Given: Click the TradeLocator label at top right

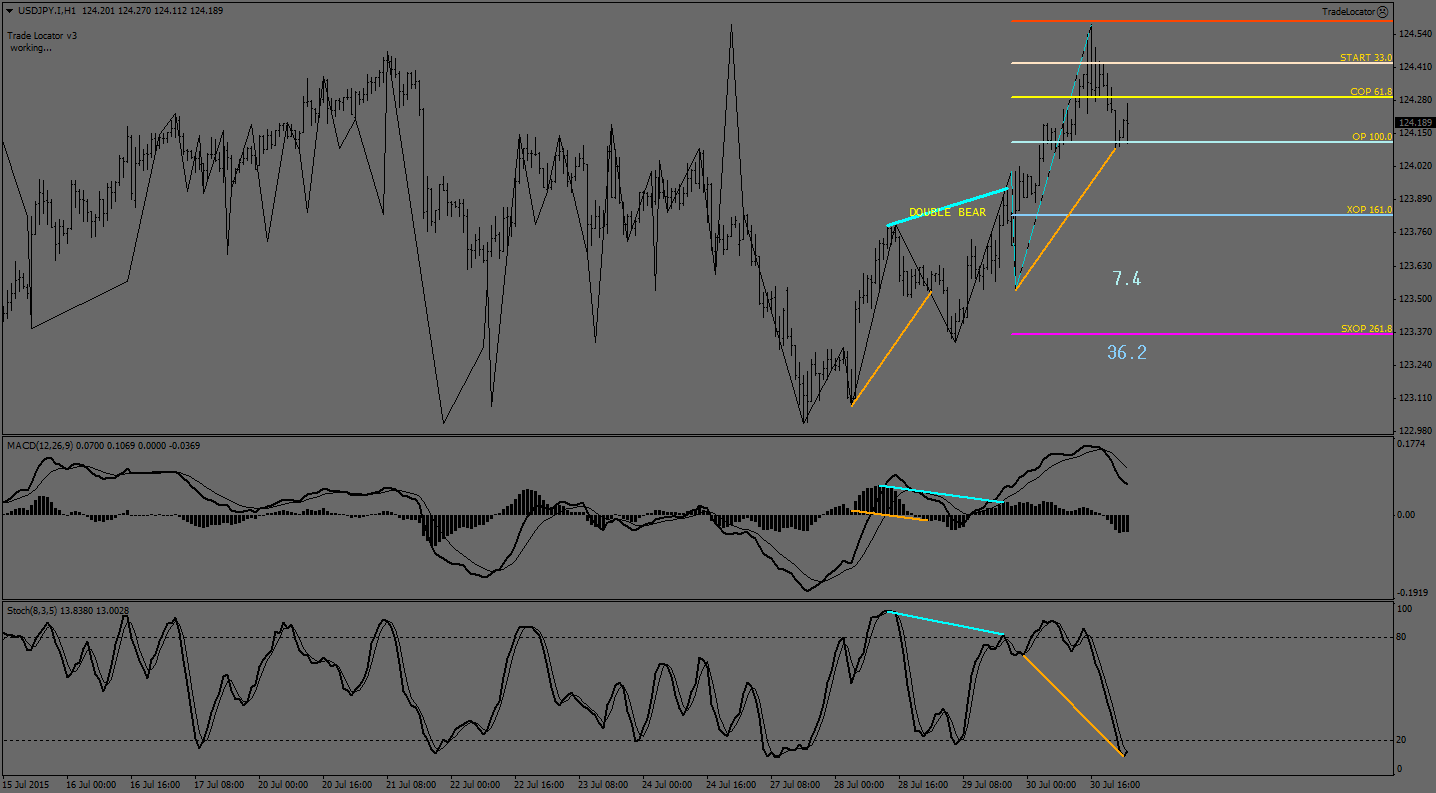Looking at the screenshot, I should tap(1347, 12).
